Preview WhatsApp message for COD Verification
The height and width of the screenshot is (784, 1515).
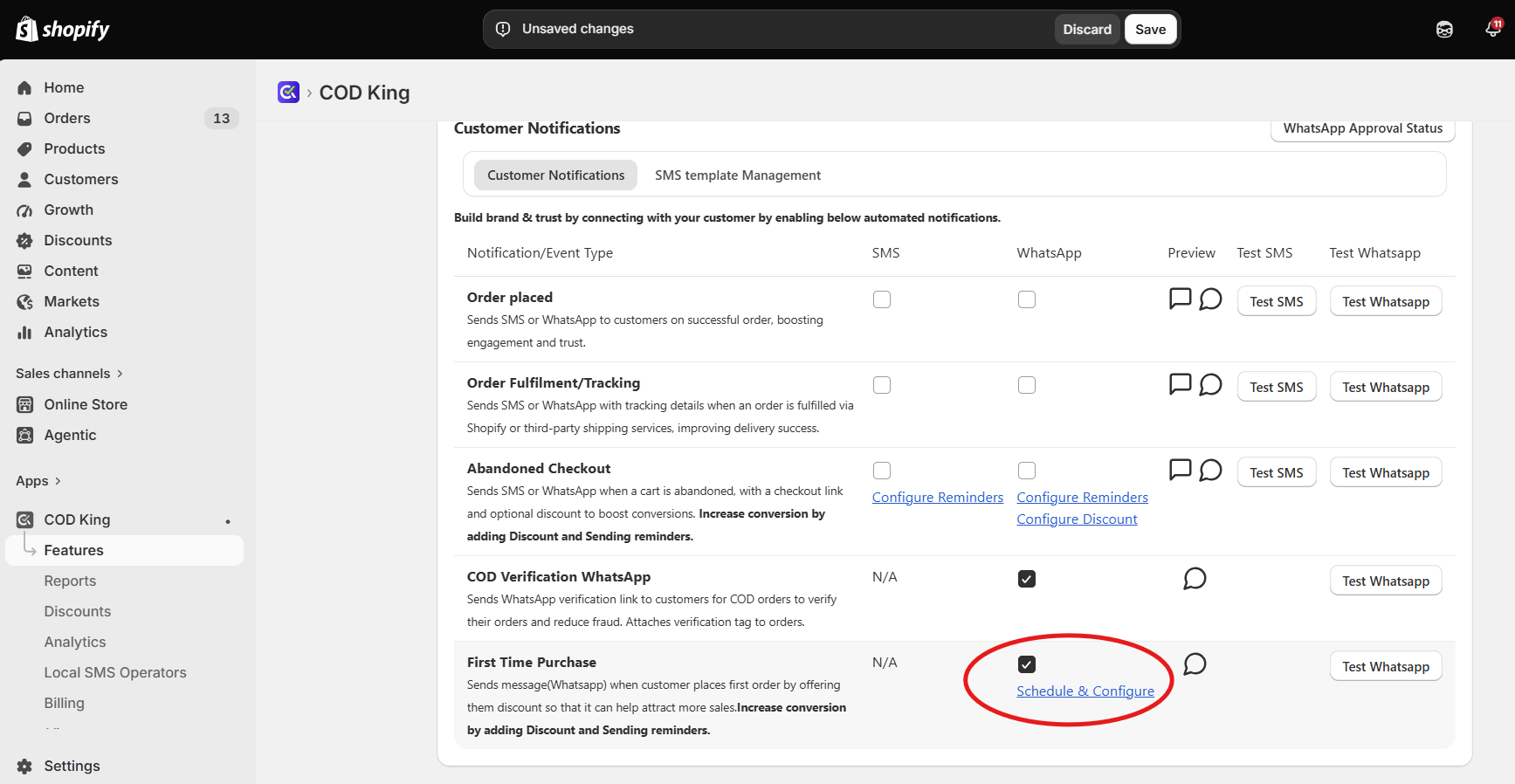[1195, 578]
